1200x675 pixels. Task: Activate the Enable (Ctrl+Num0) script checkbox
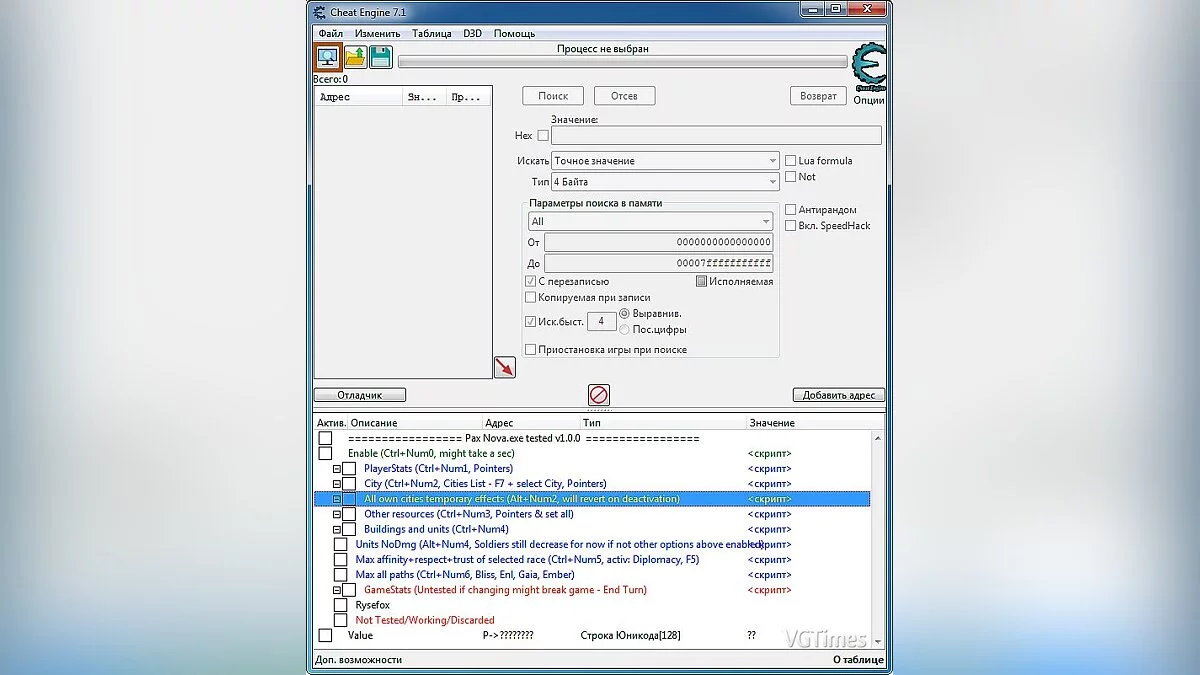click(x=325, y=454)
